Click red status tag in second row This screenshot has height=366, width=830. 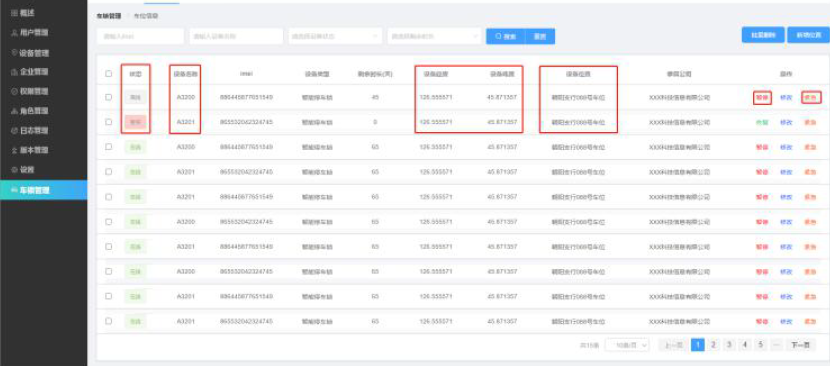click(x=135, y=122)
